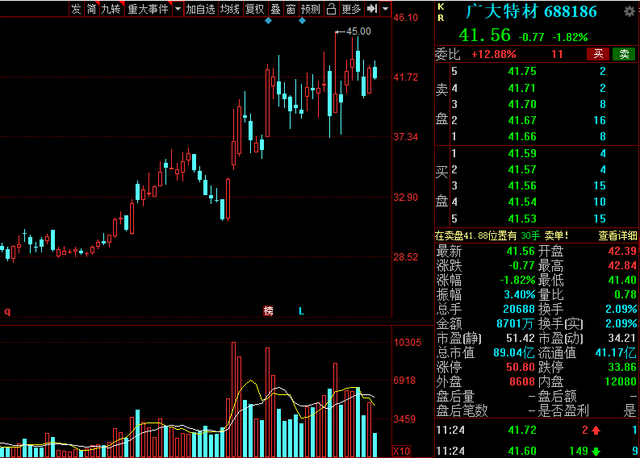Click 开盘 open price 42.39
Viewport: 640px width, 458px height.
coord(622,251)
